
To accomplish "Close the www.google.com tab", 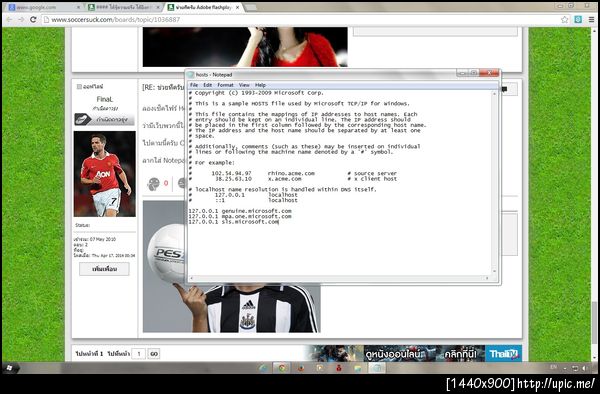I will (78, 7).
